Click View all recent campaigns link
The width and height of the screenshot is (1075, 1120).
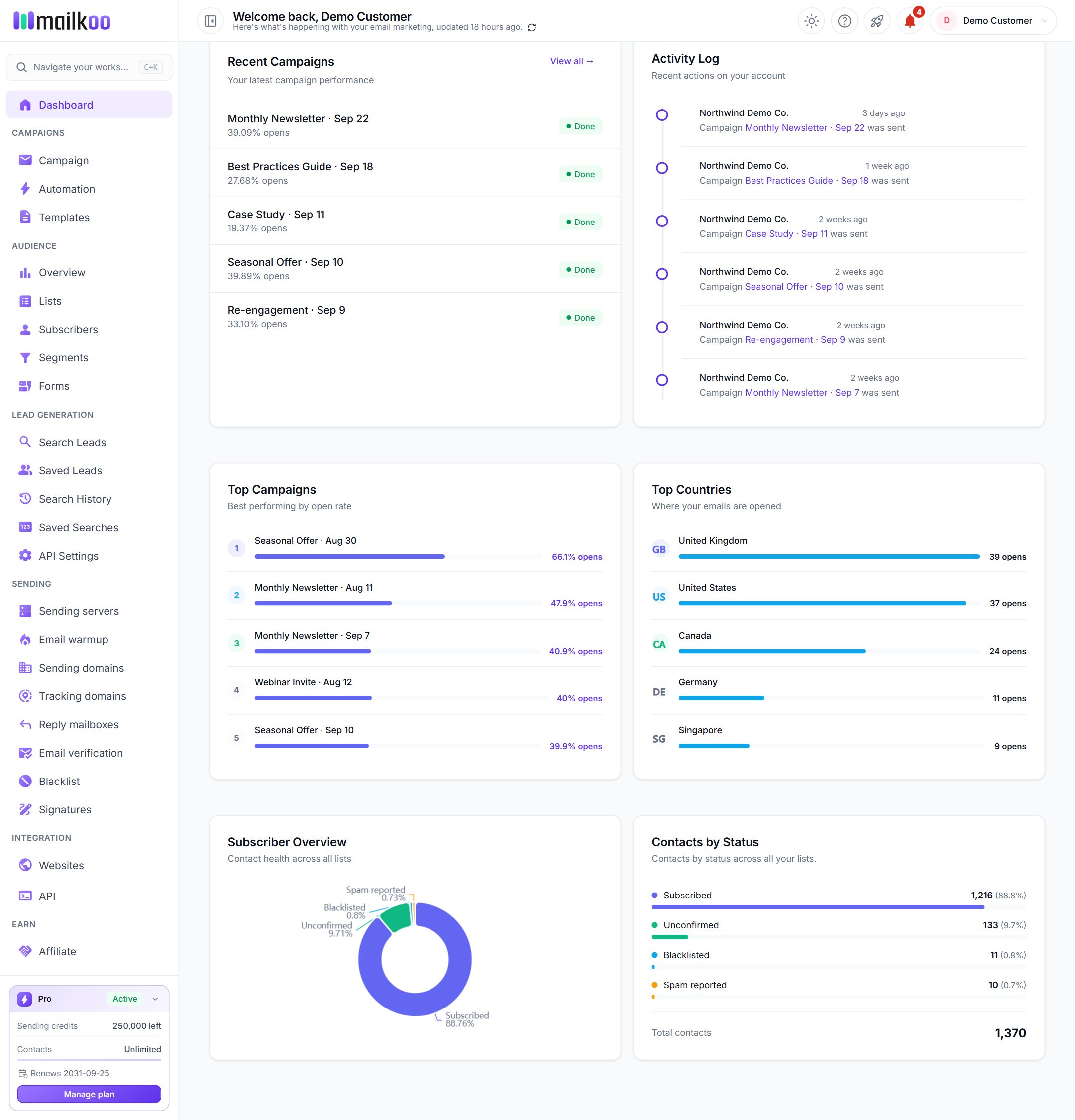click(x=572, y=61)
